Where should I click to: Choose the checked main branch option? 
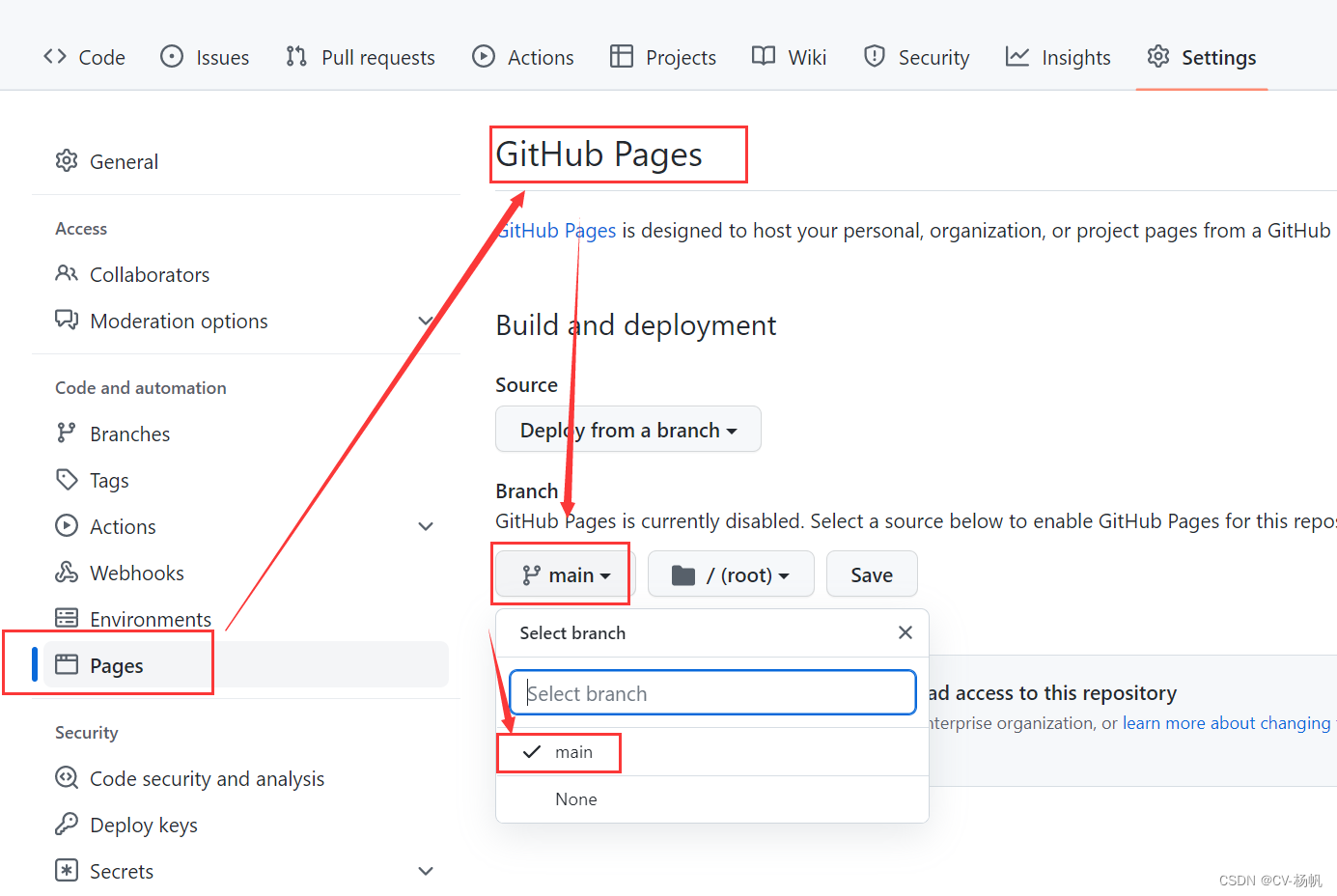click(x=712, y=752)
